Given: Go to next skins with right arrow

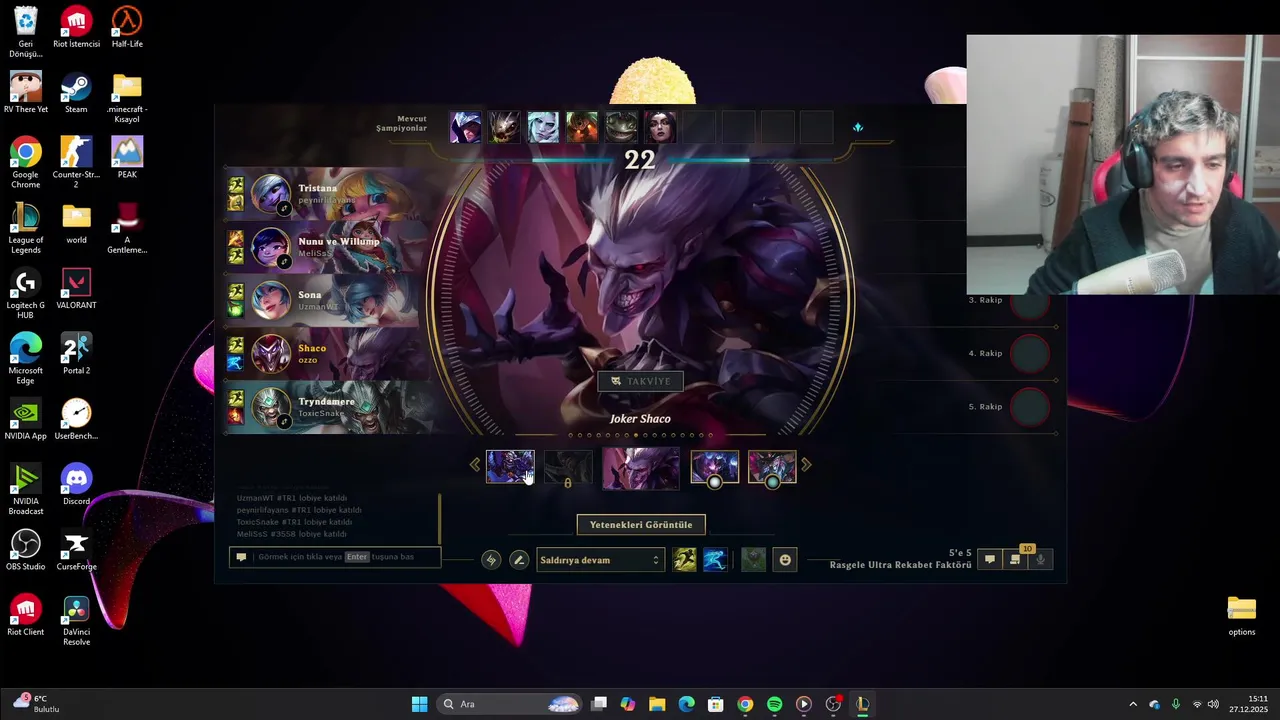Looking at the screenshot, I should click(x=806, y=465).
